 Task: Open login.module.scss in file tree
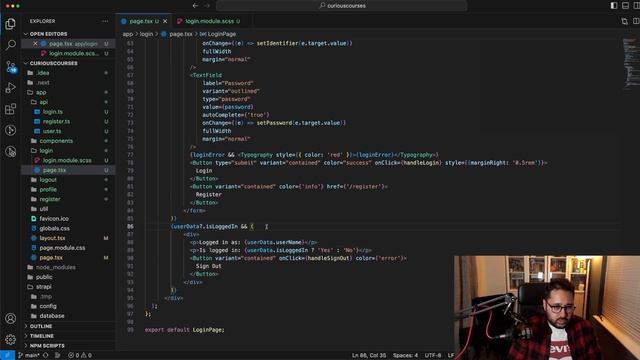click(68, 160)
